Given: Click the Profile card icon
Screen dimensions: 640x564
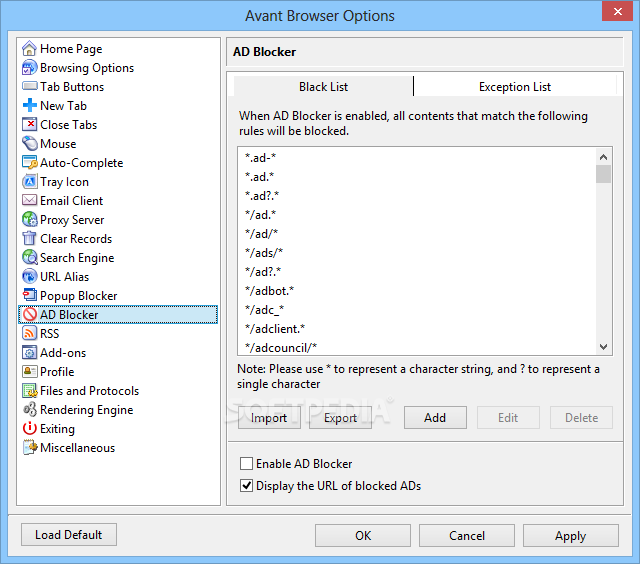Looking at the screenshot, I should click(x=29, y=371).
